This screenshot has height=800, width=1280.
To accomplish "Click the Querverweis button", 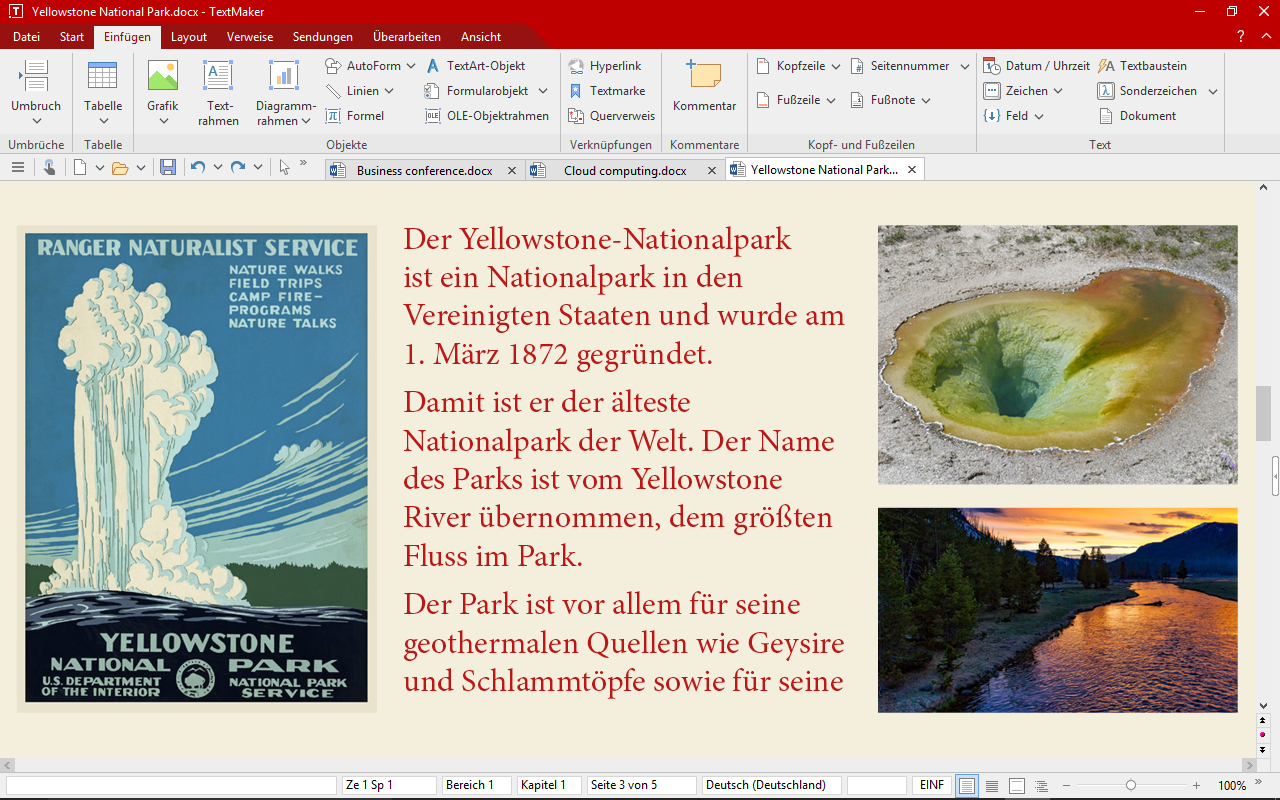I will click(x=612, y=116).
